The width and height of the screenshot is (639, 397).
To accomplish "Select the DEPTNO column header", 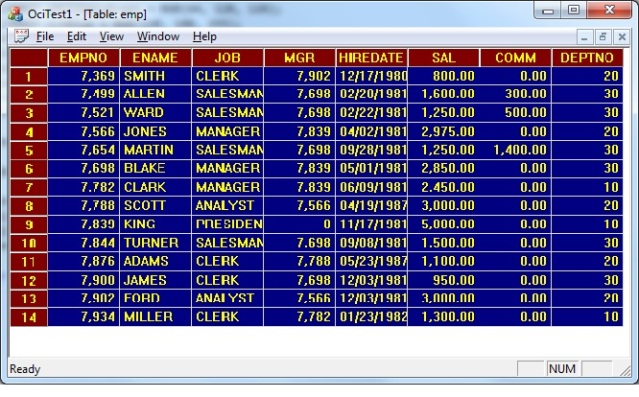I will [587, 57].
